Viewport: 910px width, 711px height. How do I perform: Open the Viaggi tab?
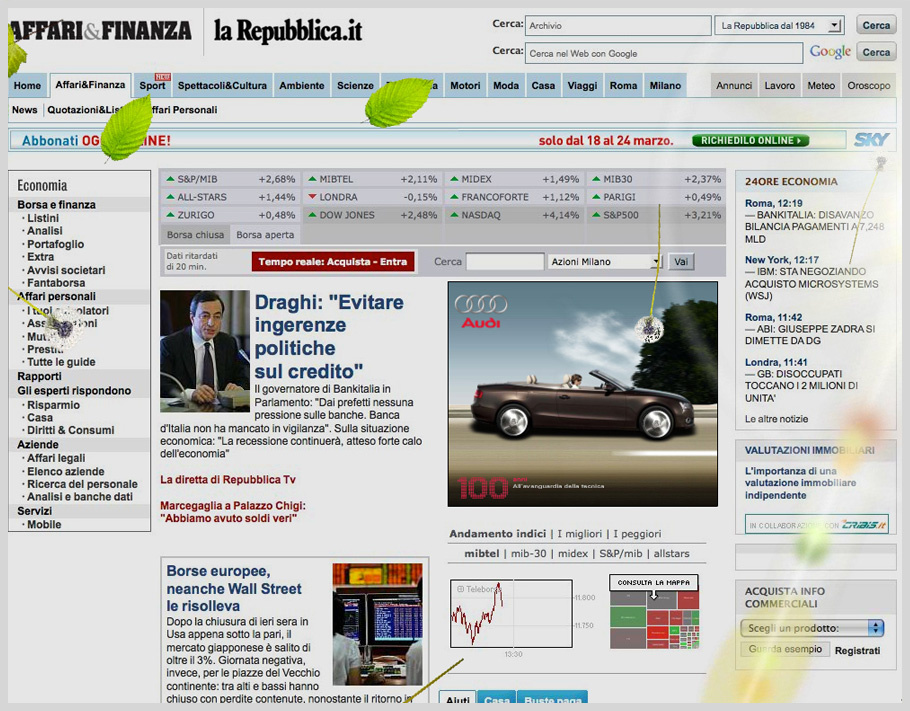[582, 85]
